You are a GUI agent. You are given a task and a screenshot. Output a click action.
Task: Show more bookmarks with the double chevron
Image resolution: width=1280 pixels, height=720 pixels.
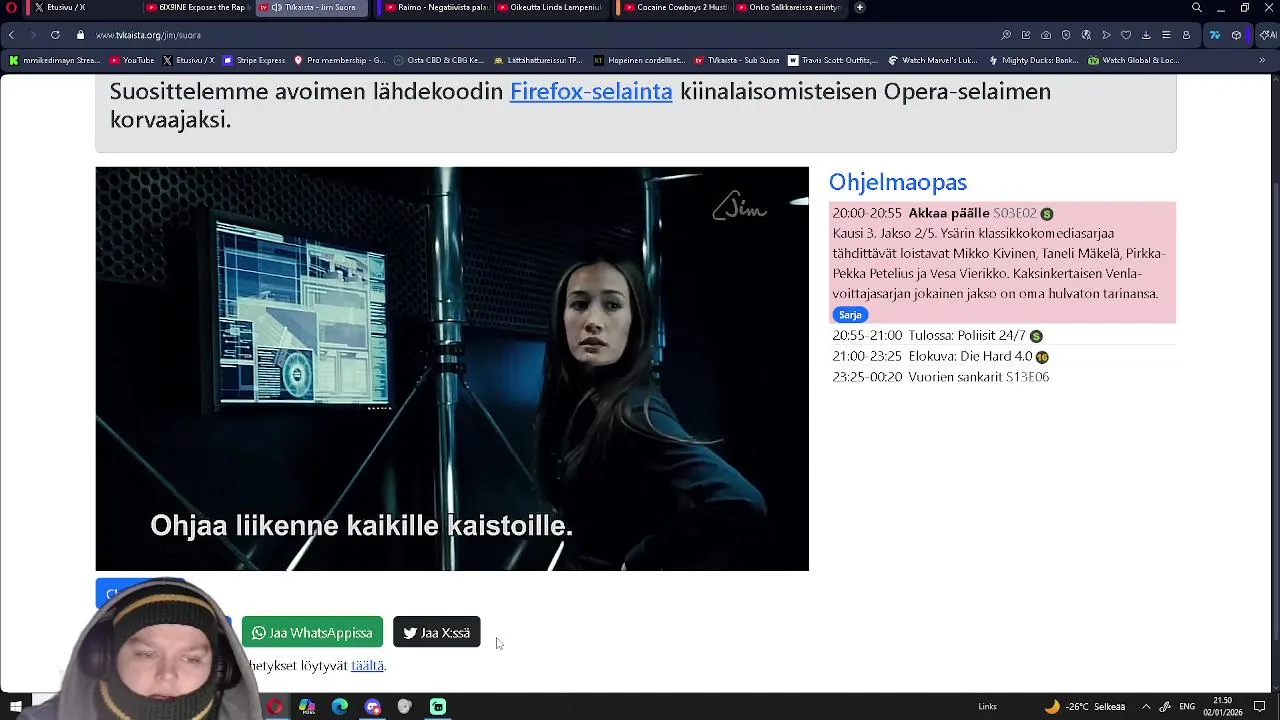(x=1262, y=60)
